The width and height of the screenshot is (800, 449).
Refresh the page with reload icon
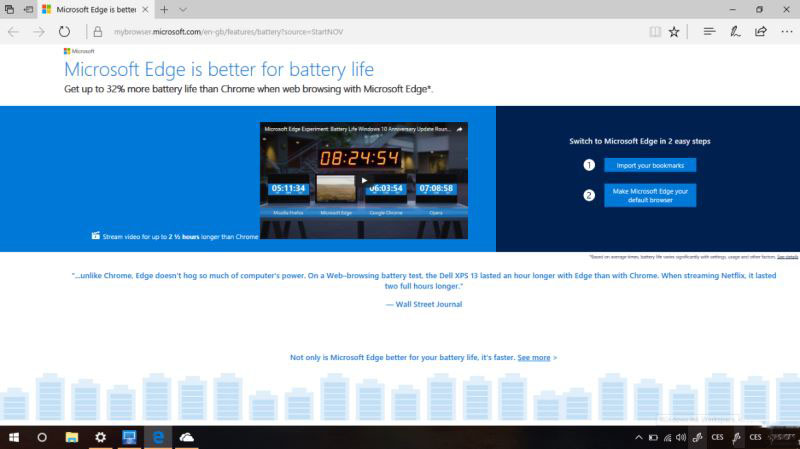pos(64,31)
